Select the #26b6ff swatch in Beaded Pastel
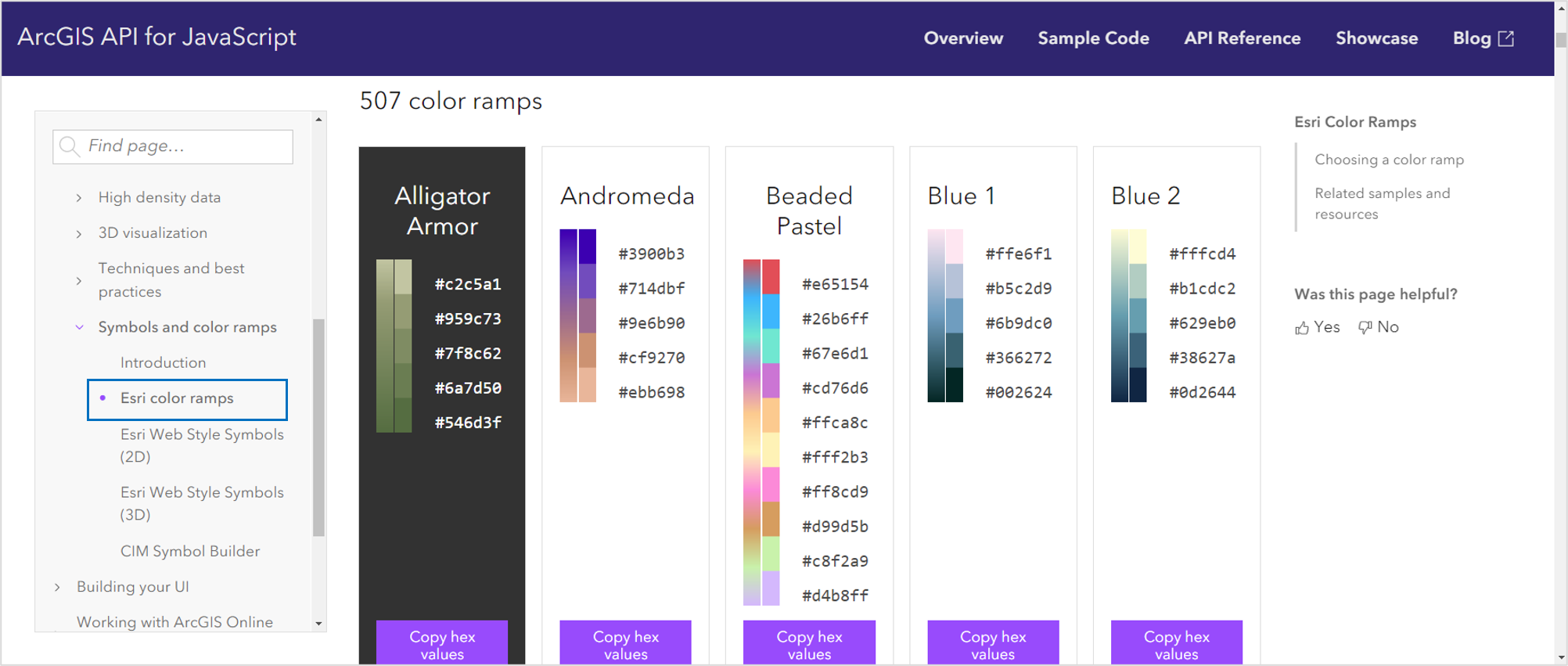This screenshot has width=1568, height=666. point(771,311)
